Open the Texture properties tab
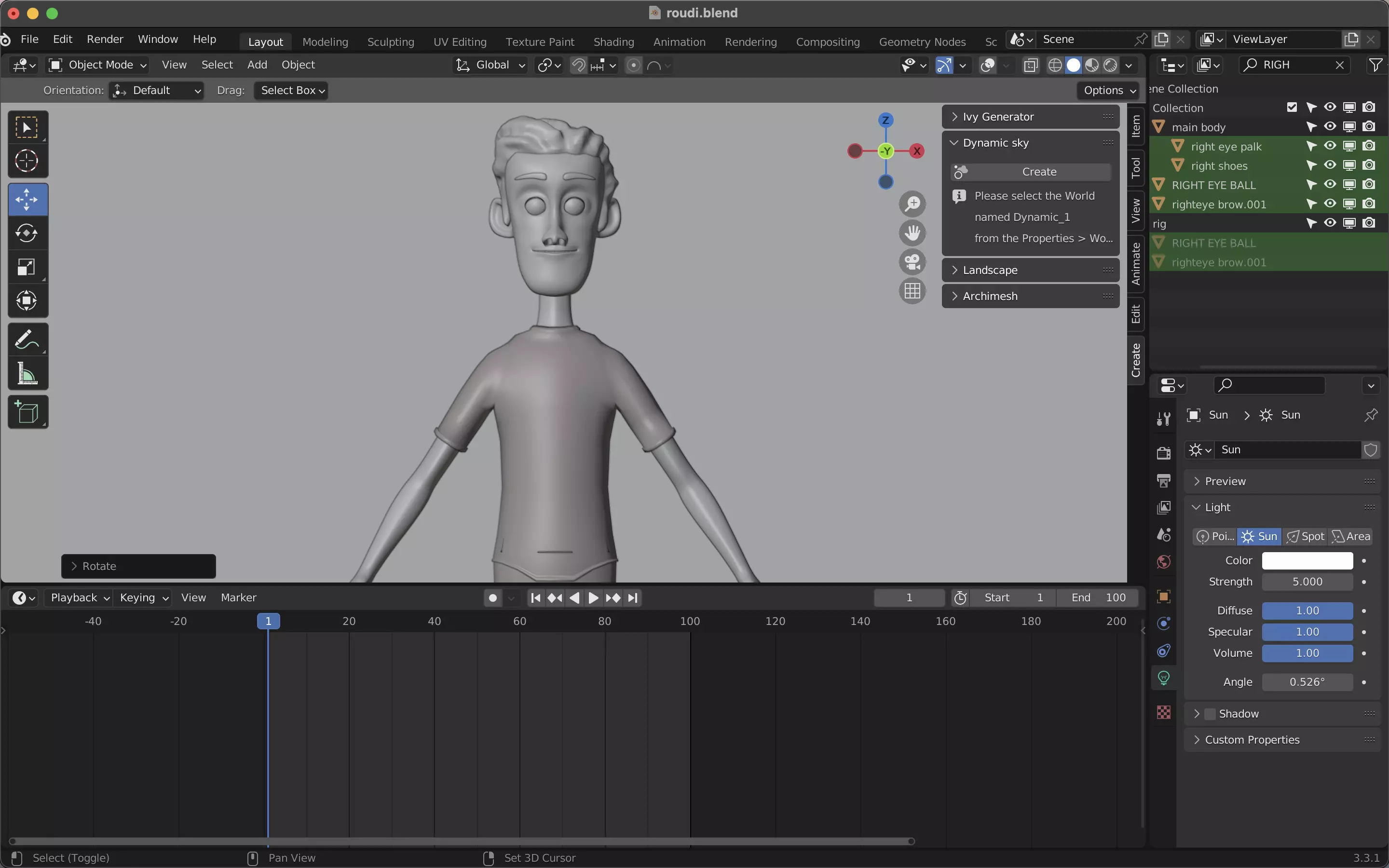Viewport: 1389px width, 868px height. [x=1163, y=712]
